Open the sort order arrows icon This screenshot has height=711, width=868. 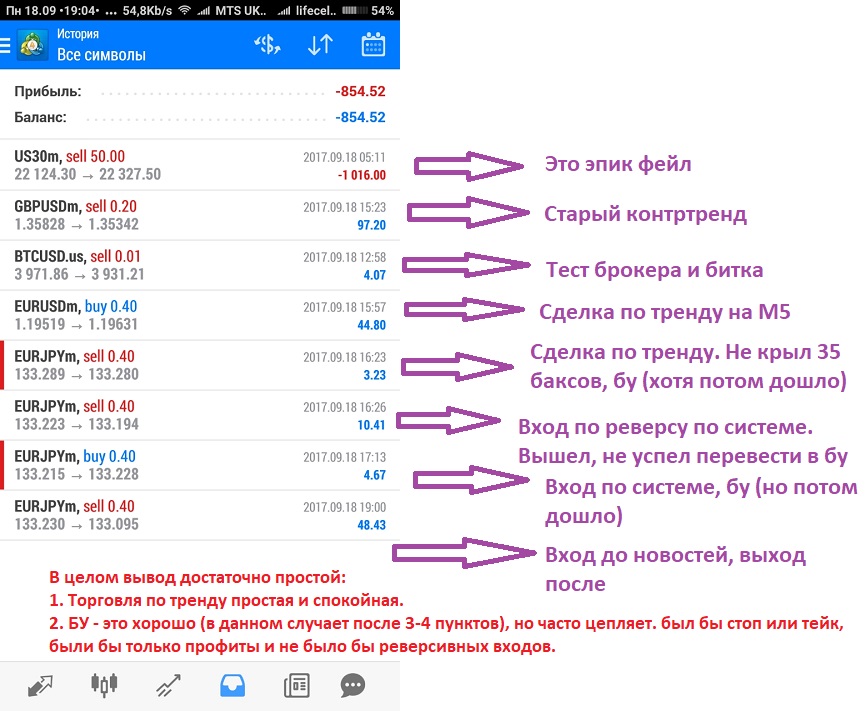coord(320,45)
